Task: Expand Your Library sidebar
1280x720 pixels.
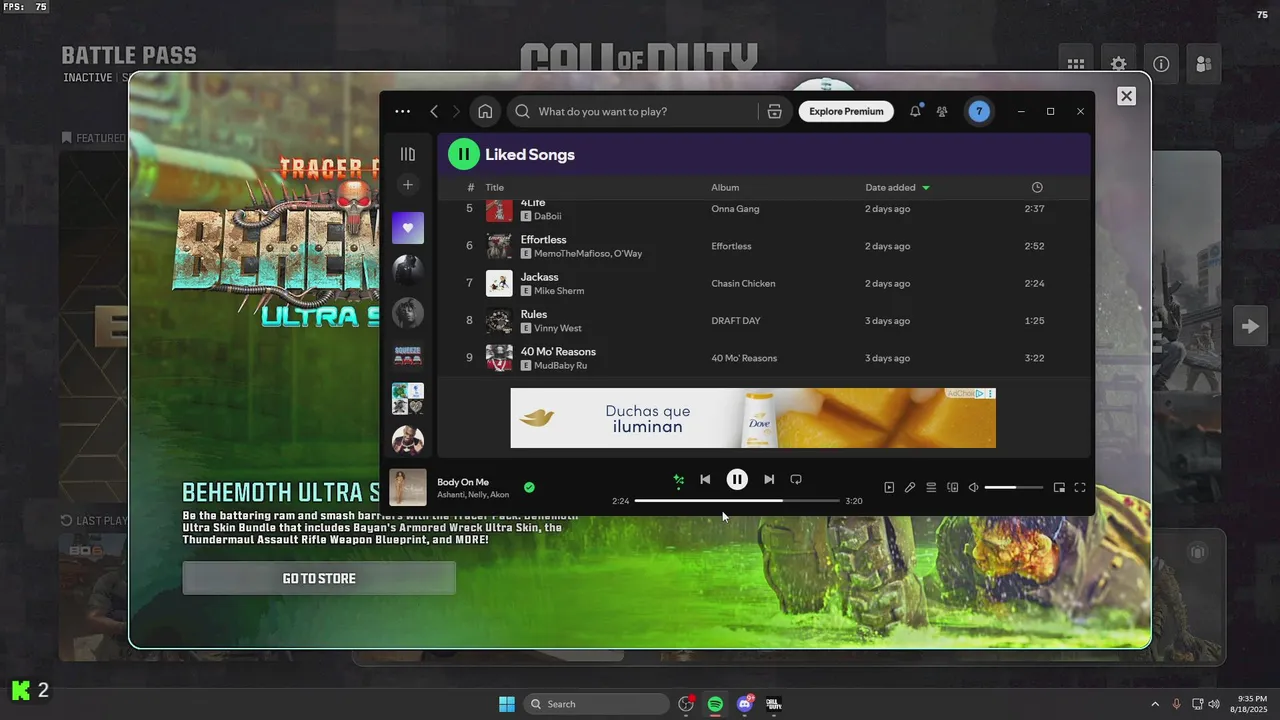Action: pyautogui.click(x=408, y=154)
